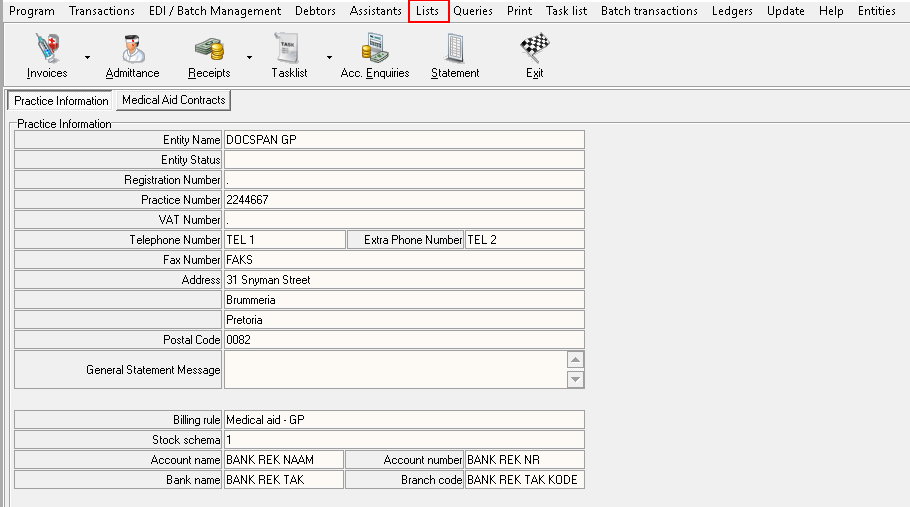
Task: Expand the Invoices dropdown arrow
Action: (x=87, y=57)
